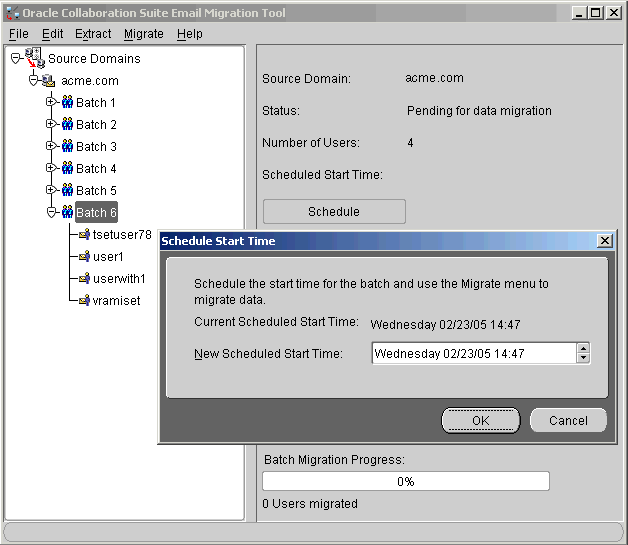This screenshot has height=545, width=628.
Task: Click the tsetuser78 user mail icon
Action: coord(85,234)
